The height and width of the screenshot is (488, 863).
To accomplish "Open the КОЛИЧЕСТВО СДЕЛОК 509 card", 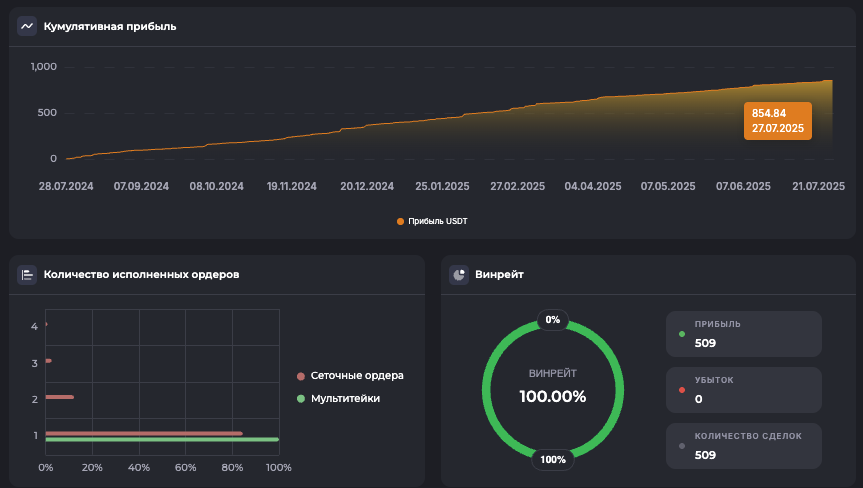I will [744, 446].
